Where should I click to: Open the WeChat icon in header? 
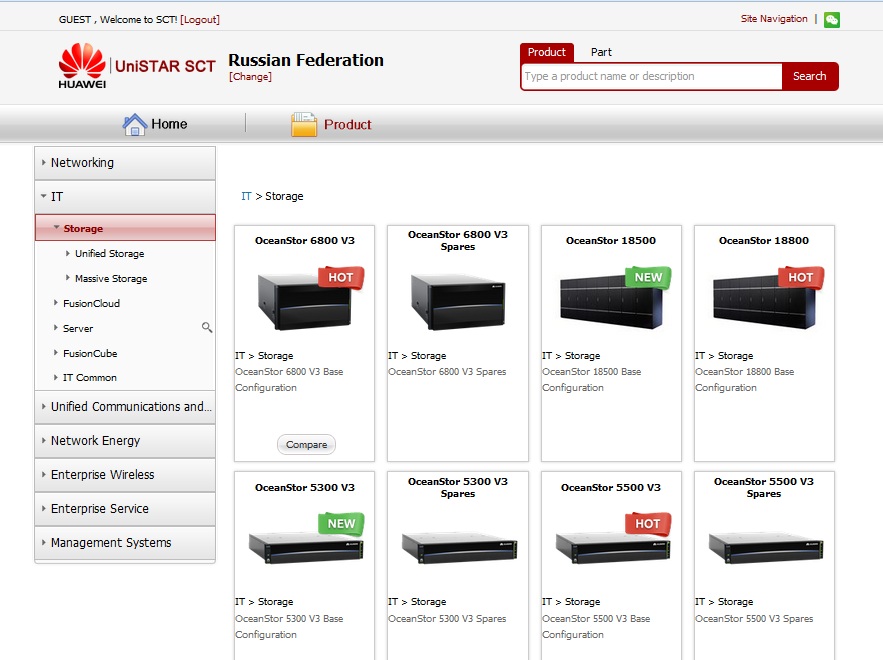tap(832, 20)
